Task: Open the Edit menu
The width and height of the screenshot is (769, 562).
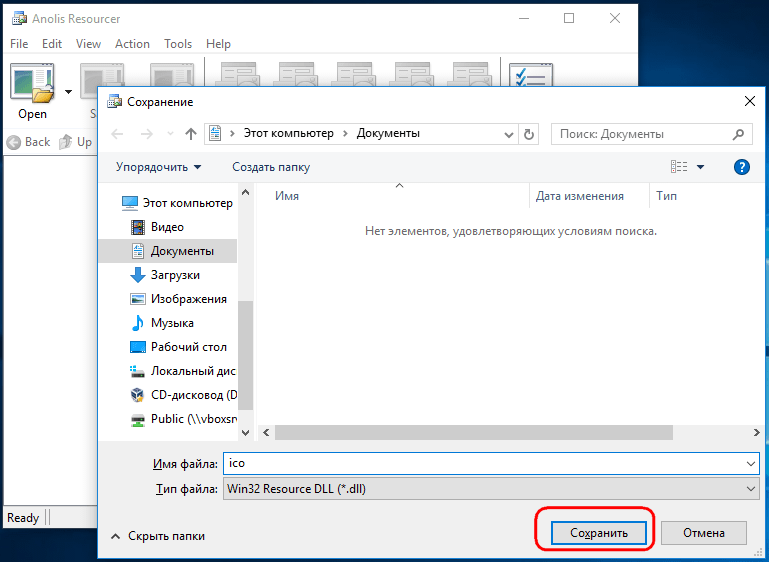Action: tap(51, 44)
